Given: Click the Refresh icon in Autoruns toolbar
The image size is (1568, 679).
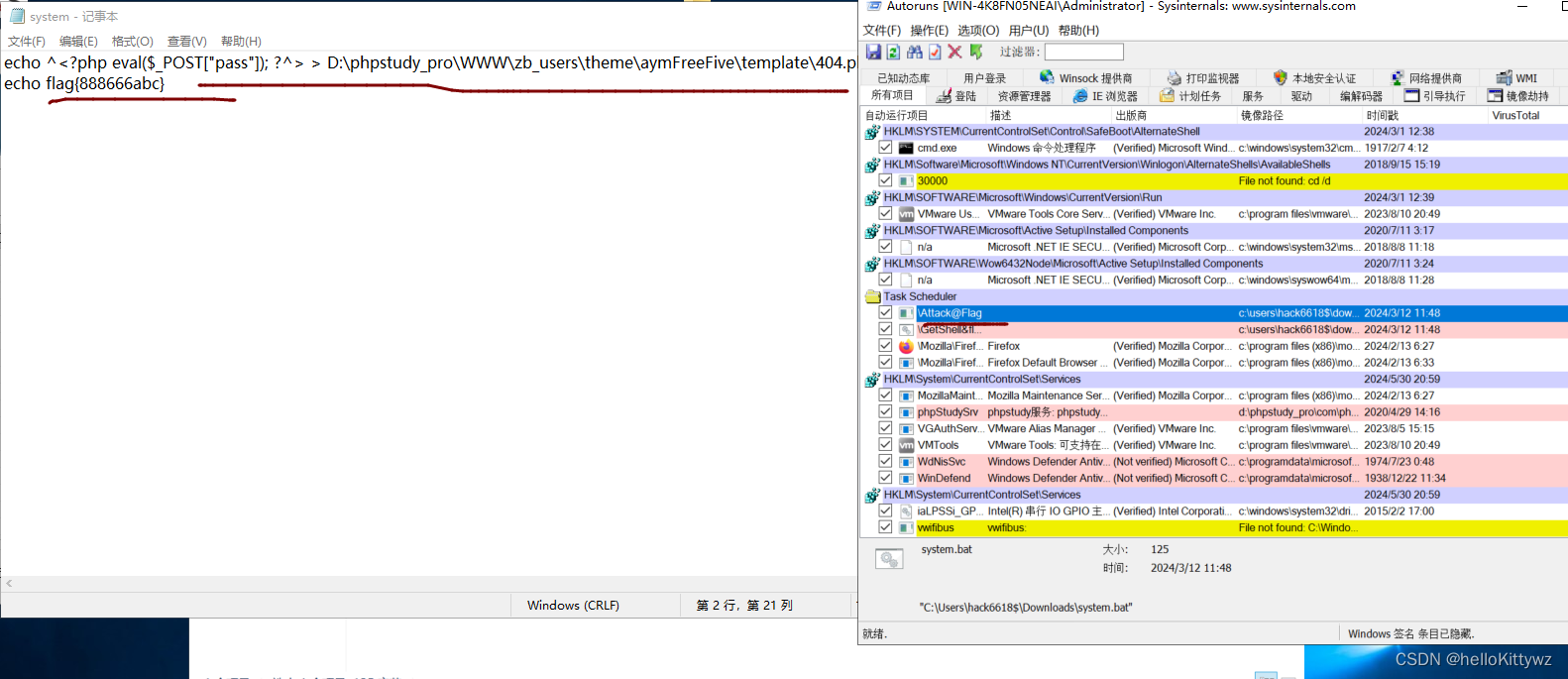Looking at the screenshot, I should (893, 52).
